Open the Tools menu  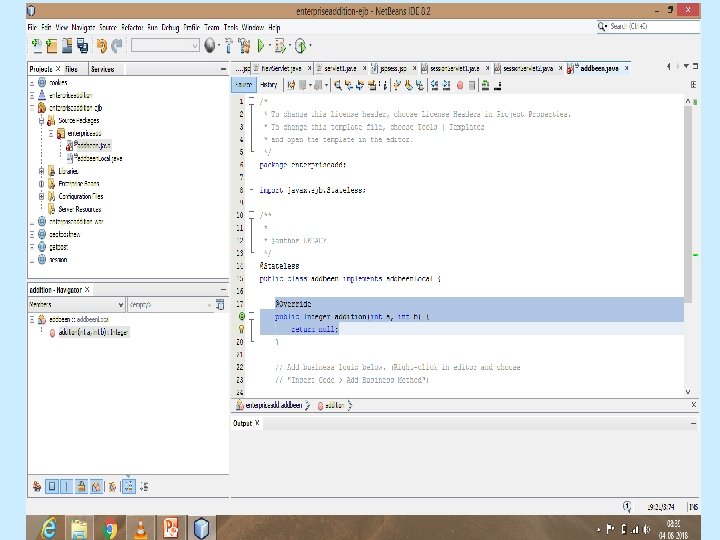[x=231, y=28]
